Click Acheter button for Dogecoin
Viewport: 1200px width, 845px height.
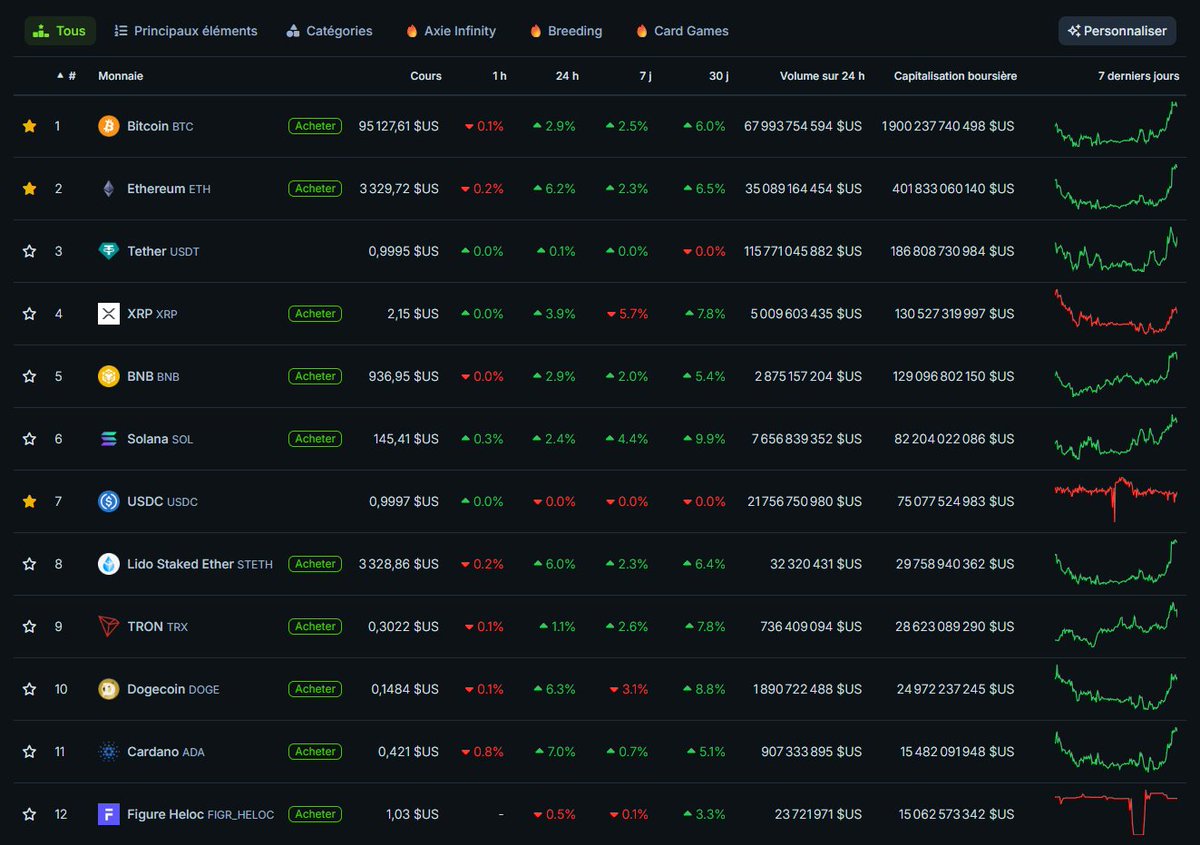315,689
